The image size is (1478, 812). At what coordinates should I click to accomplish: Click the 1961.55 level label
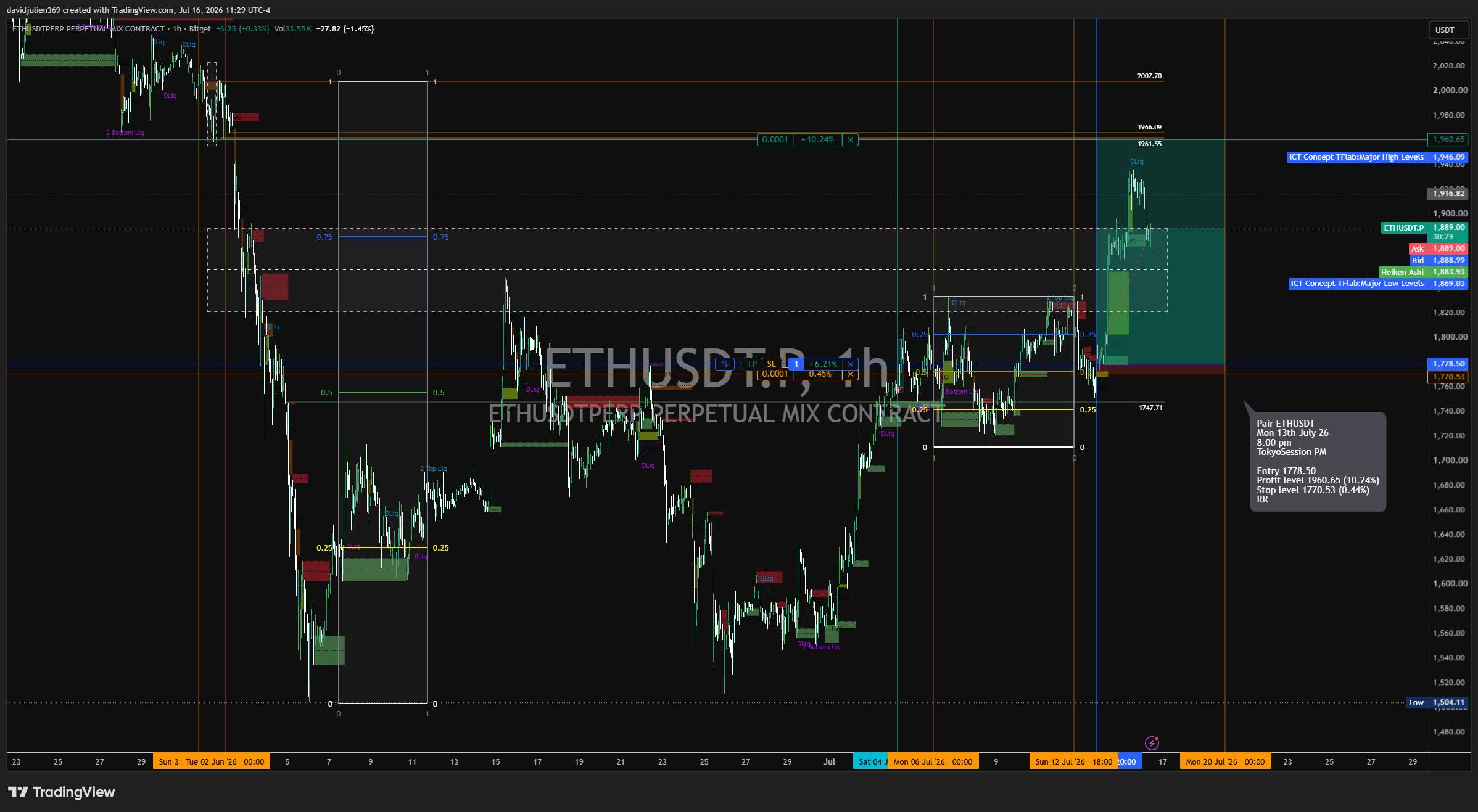(1149, 144)
